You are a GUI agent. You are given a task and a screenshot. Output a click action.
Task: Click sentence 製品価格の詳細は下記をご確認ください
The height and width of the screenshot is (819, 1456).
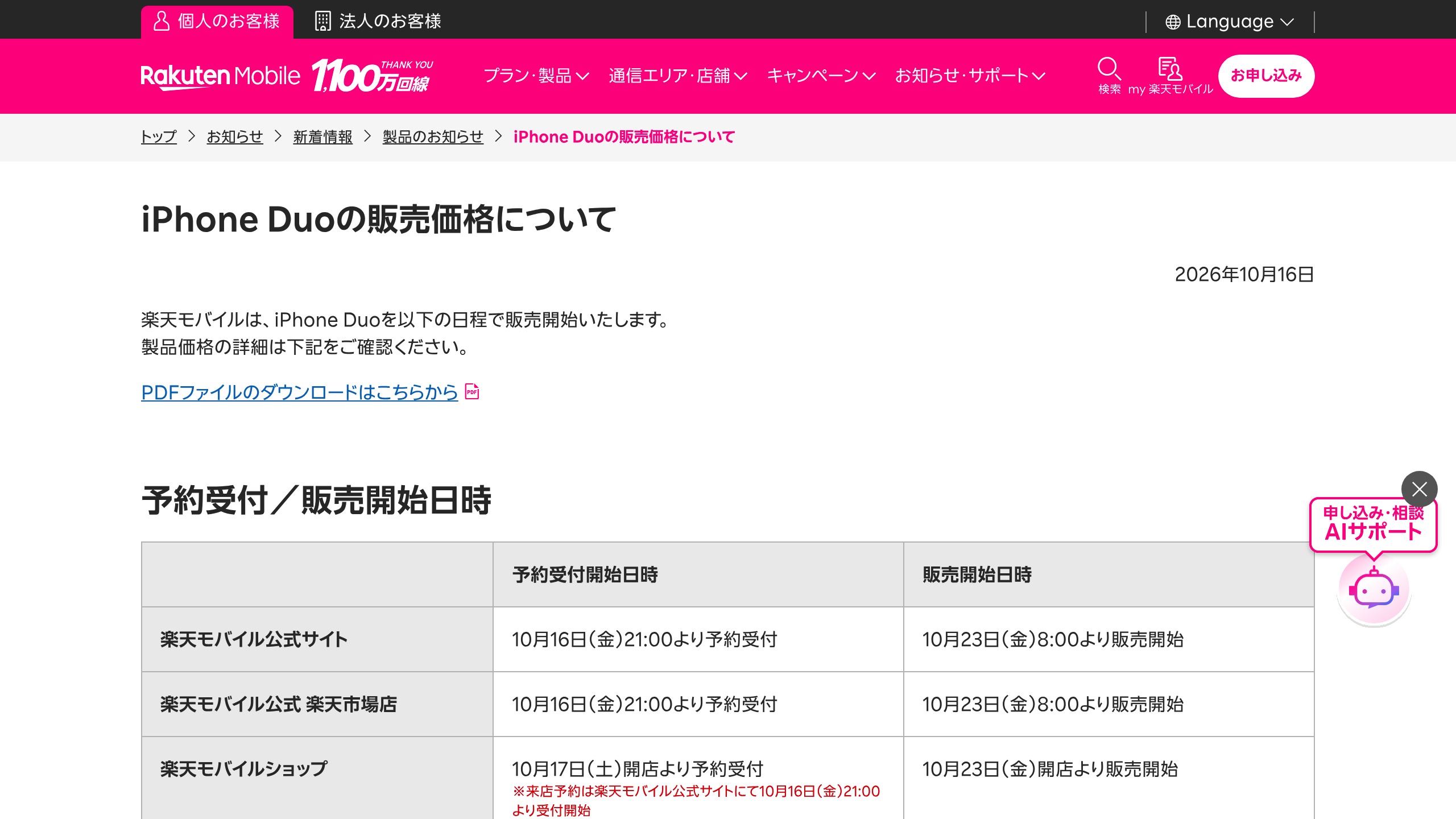click(305, 347)
